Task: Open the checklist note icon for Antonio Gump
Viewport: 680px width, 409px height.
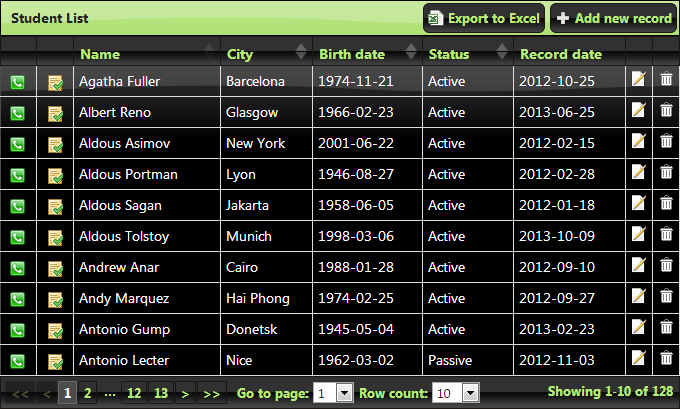Action: [55, 330]
